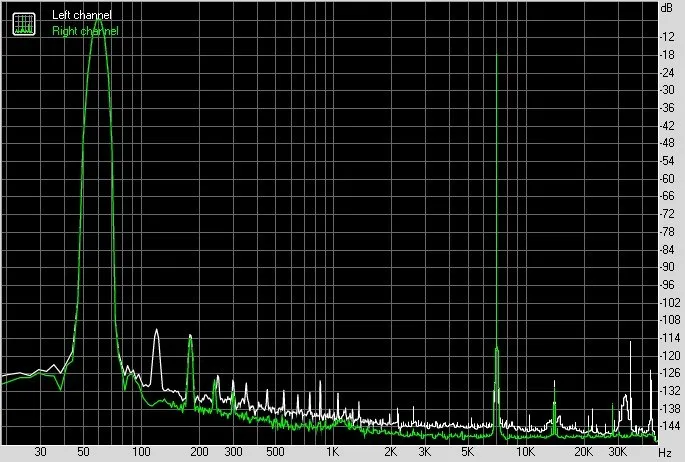Select the Left channel legend label
Screen dimensions: 685x462
click(82, 15)
